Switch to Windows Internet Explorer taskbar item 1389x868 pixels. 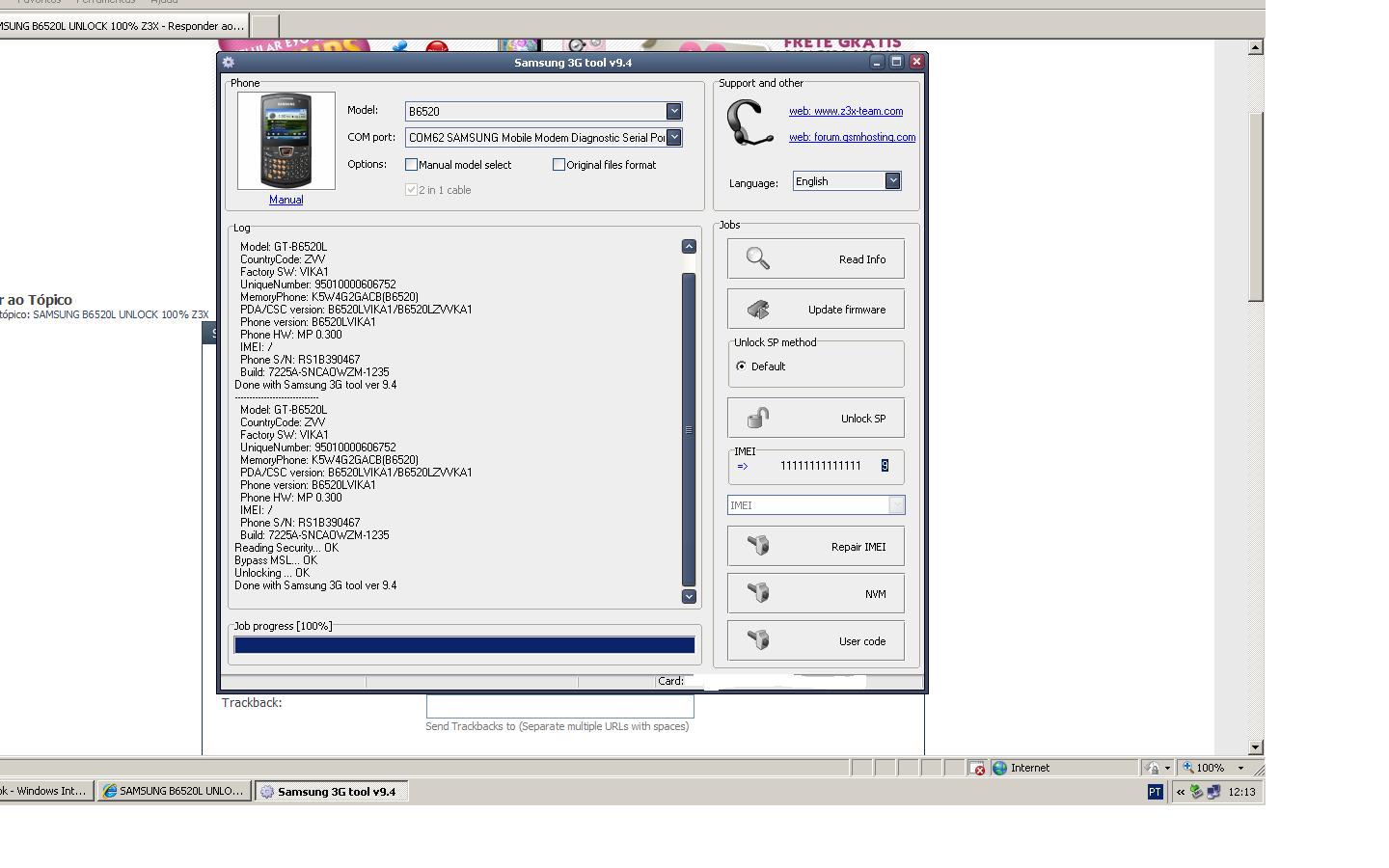tap(45, 792)
